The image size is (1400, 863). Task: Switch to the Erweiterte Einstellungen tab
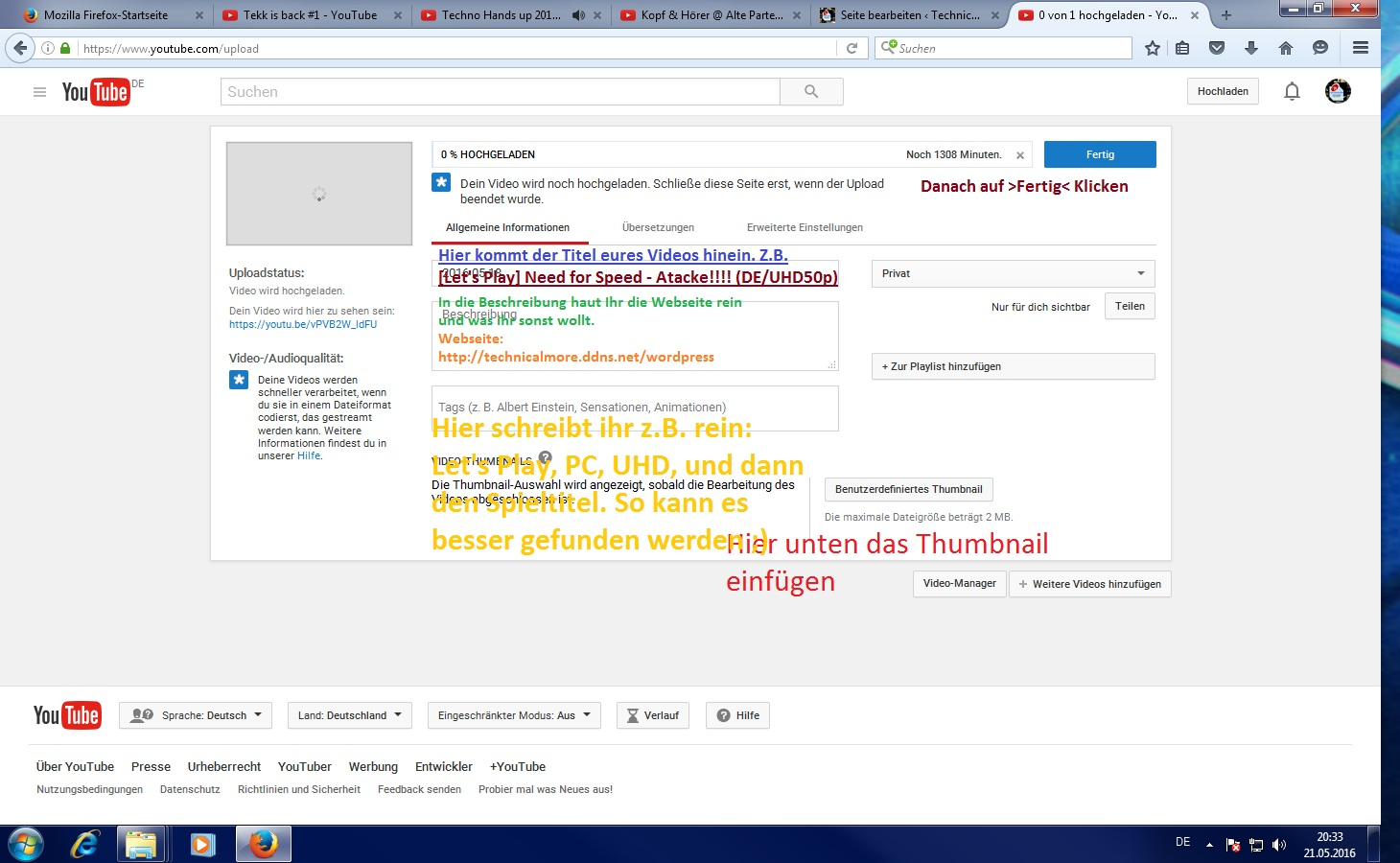pyautogui.click(x=805, y=227)
